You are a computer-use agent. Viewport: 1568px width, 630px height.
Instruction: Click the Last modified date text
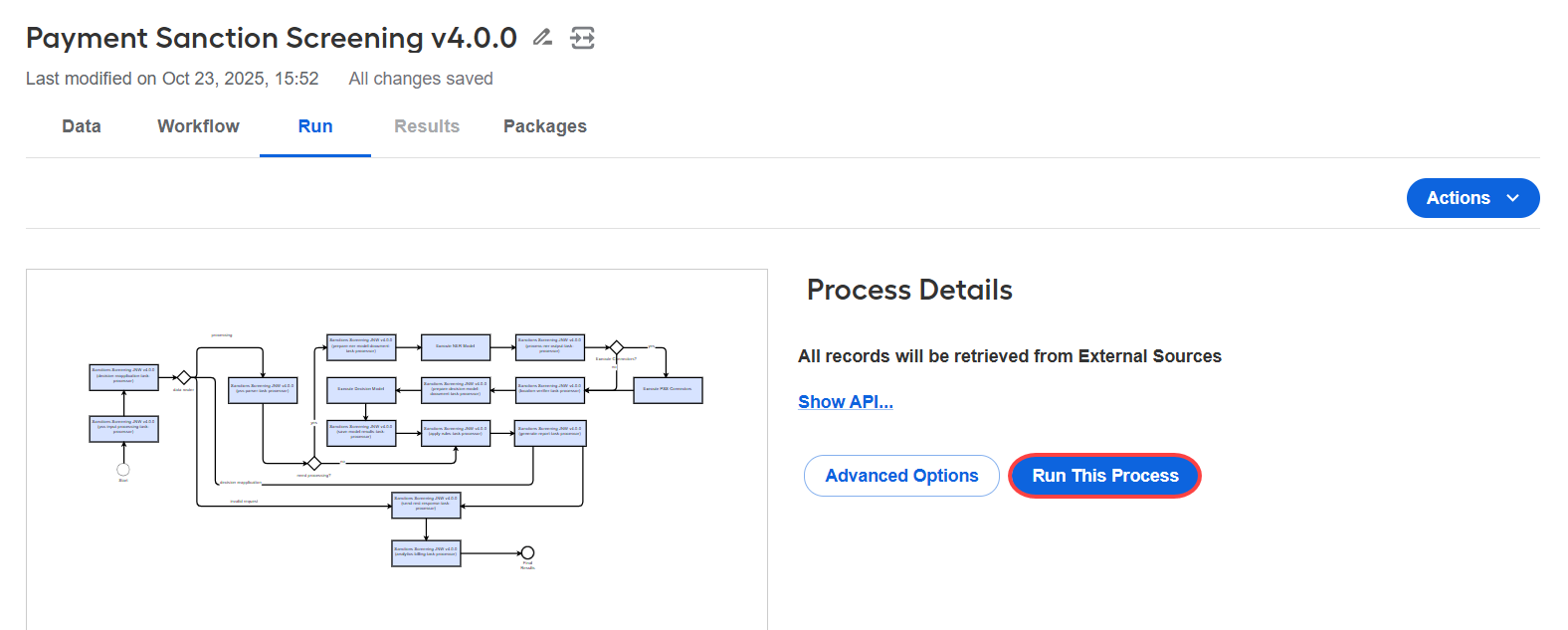[x=172, y=79]
